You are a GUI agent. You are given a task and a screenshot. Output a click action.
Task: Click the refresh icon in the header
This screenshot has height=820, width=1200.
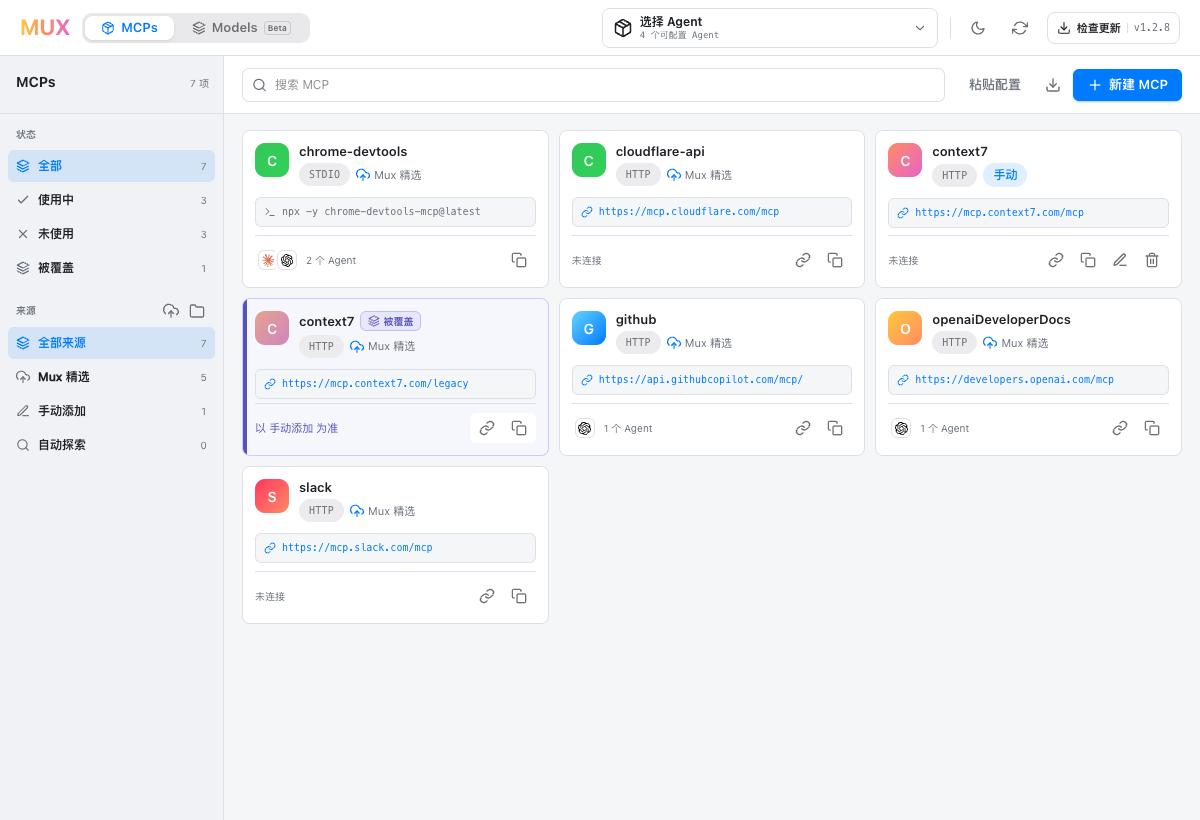(x=1020, y=28)
